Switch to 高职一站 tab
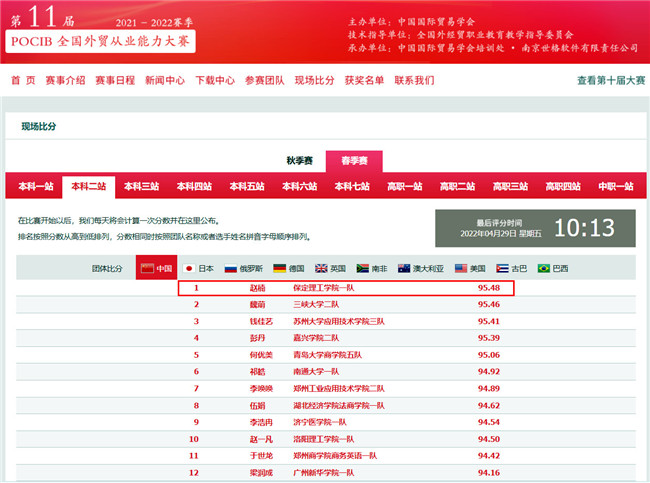The image size is (650, 483). 405,187
